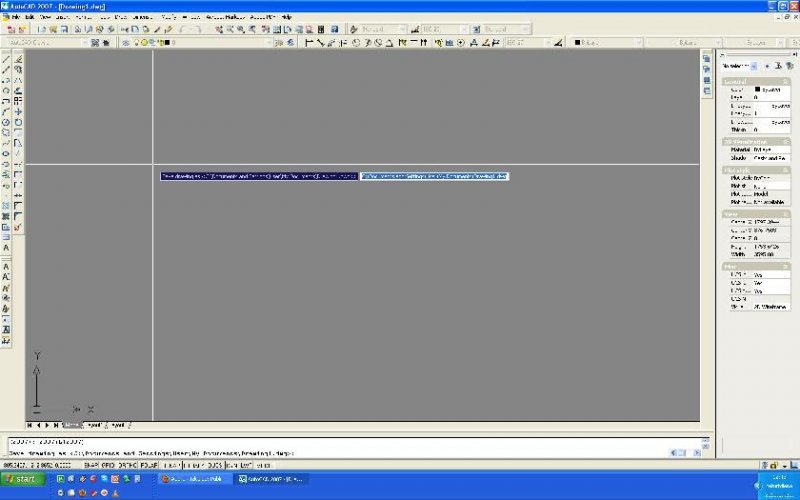Click the Pan realtime icon
The image size is (800, 500).
pyautogui.click(x=219, y=29)
